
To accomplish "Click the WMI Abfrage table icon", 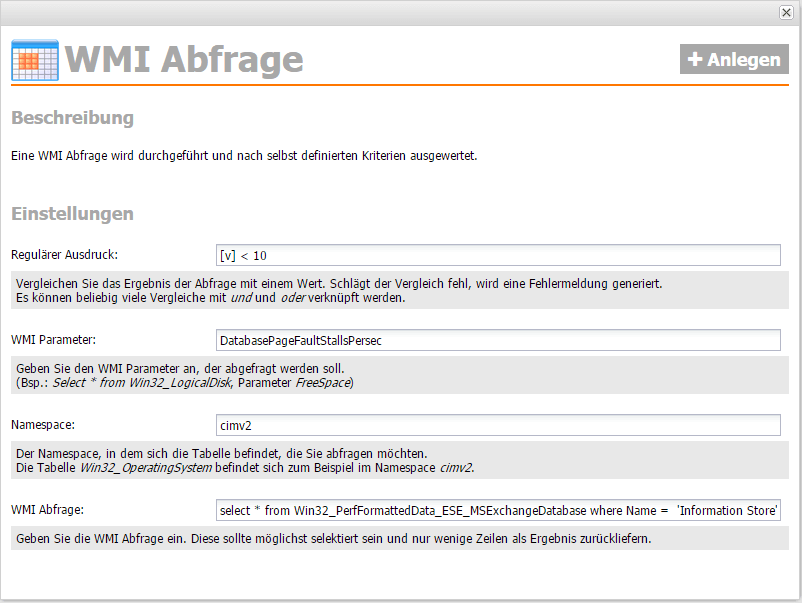I will pos(34,60).
